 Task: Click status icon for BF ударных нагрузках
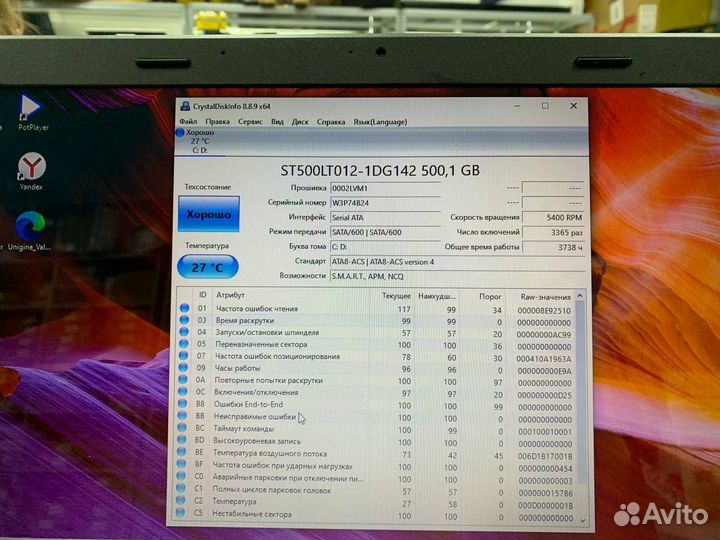click(x=181, y=465)
